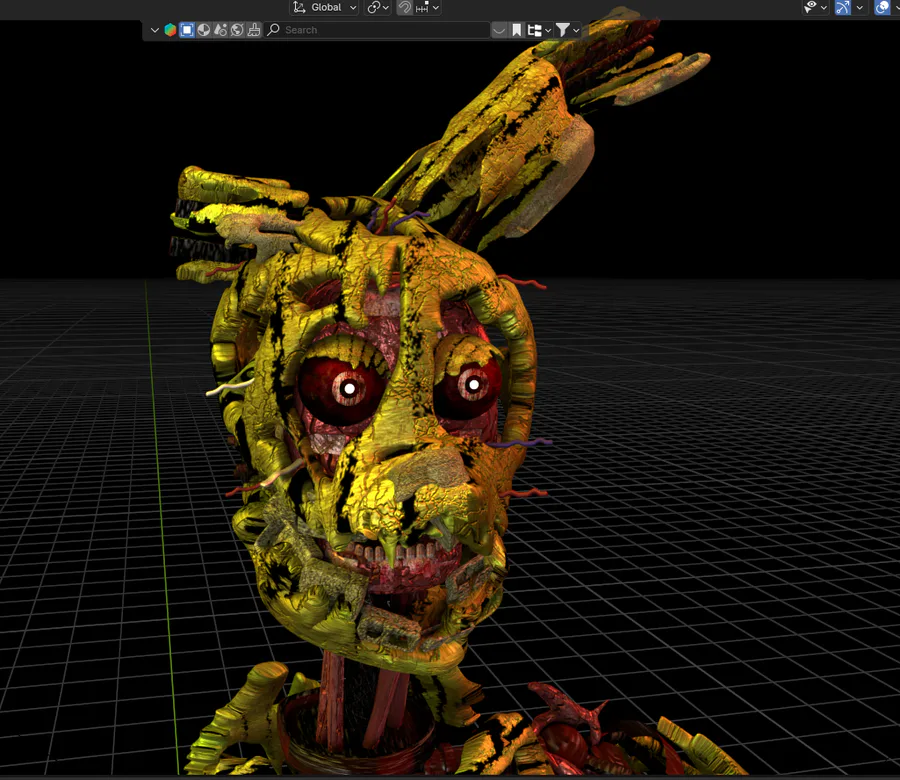This screenshot has width=900, height=780.
Task: Expand the selectability dropdown chevron
Action: pos(824,8)
